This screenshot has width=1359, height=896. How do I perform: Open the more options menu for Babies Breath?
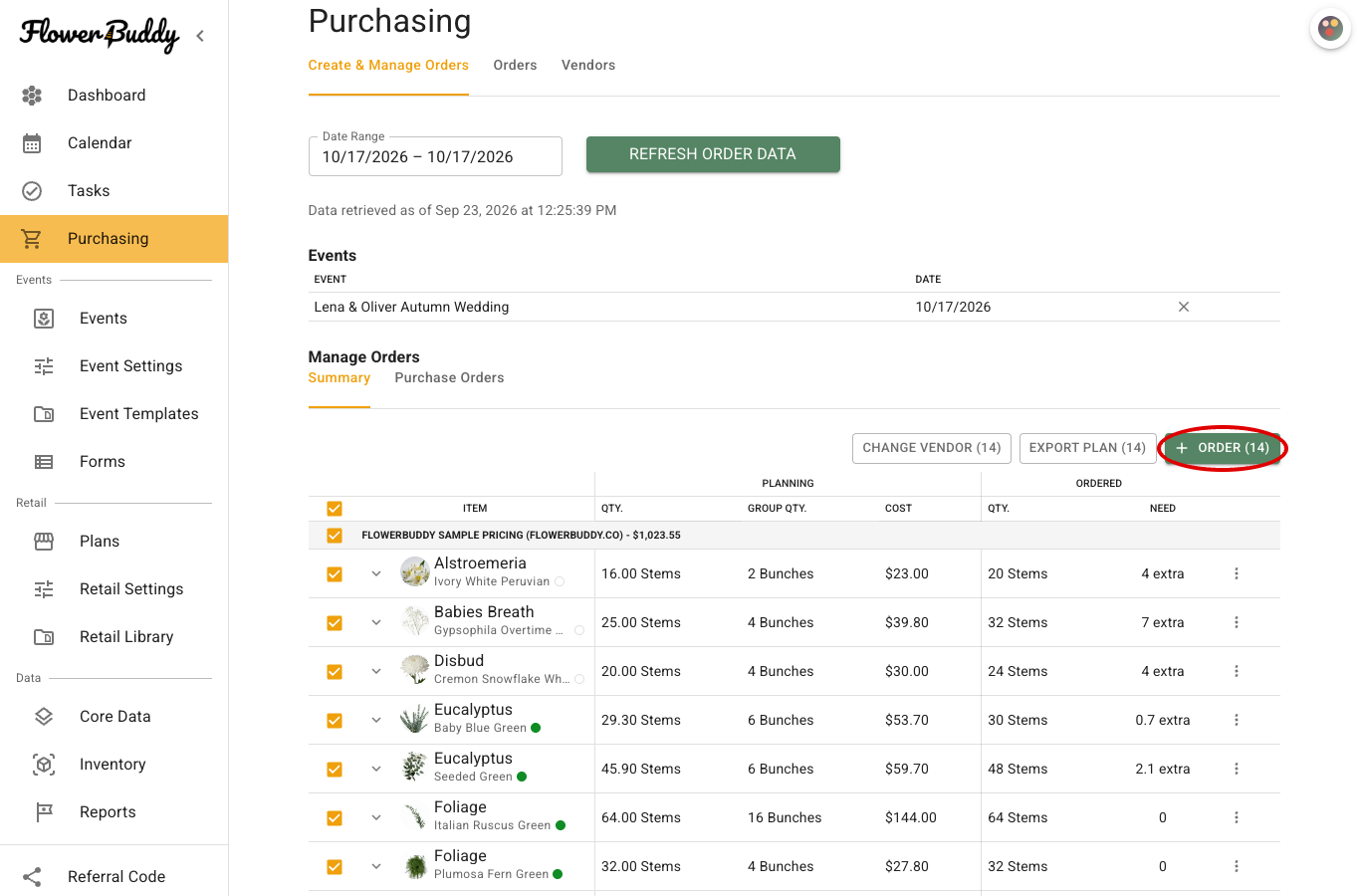pyautogui.click(x=1237, y=622)
